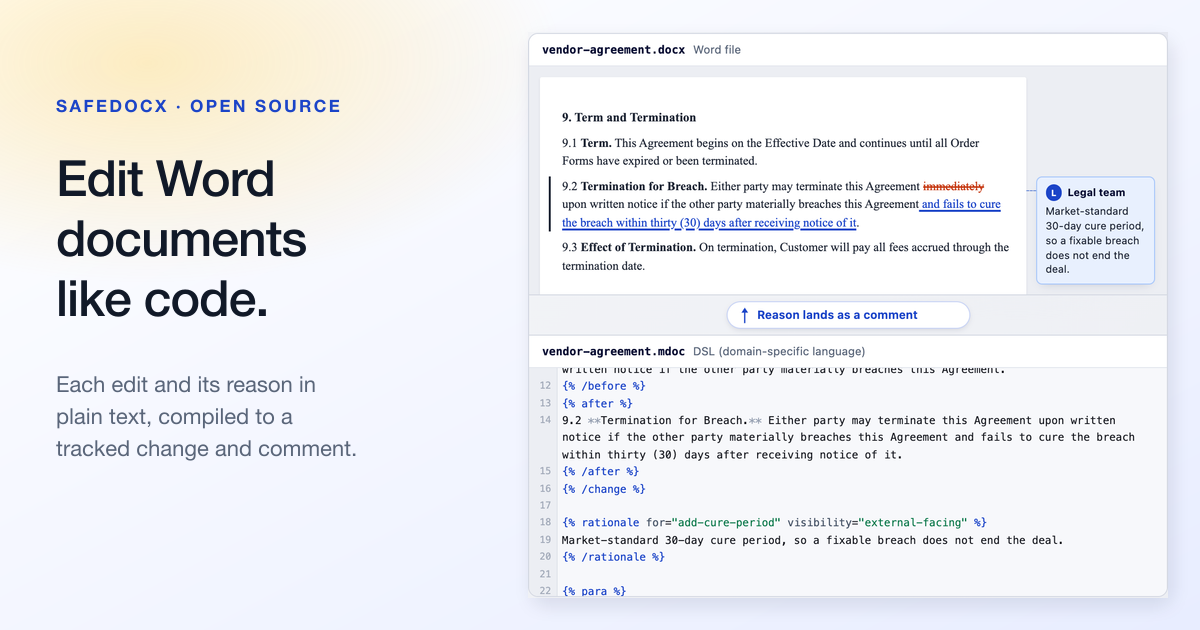The image size is (1200, 630).
Task: Select the 'Legal team' comment author name
Action: (1096, 192)
